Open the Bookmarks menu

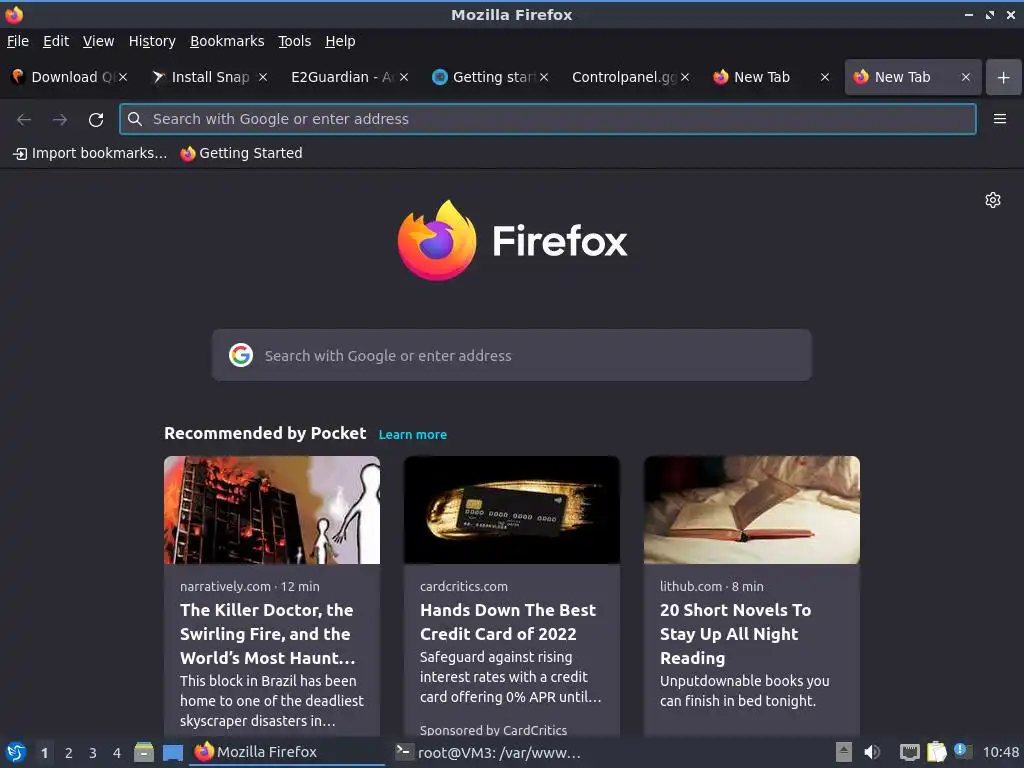click(x=227, y=41)
